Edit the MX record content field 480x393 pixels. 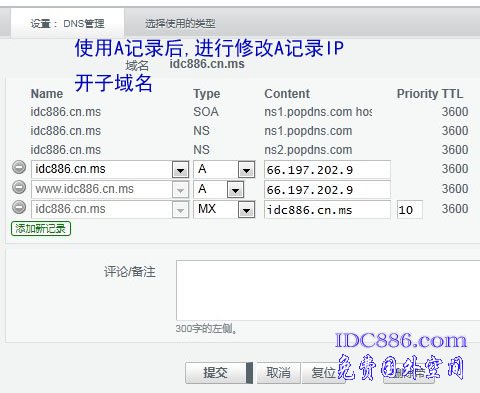pos(327,210)
